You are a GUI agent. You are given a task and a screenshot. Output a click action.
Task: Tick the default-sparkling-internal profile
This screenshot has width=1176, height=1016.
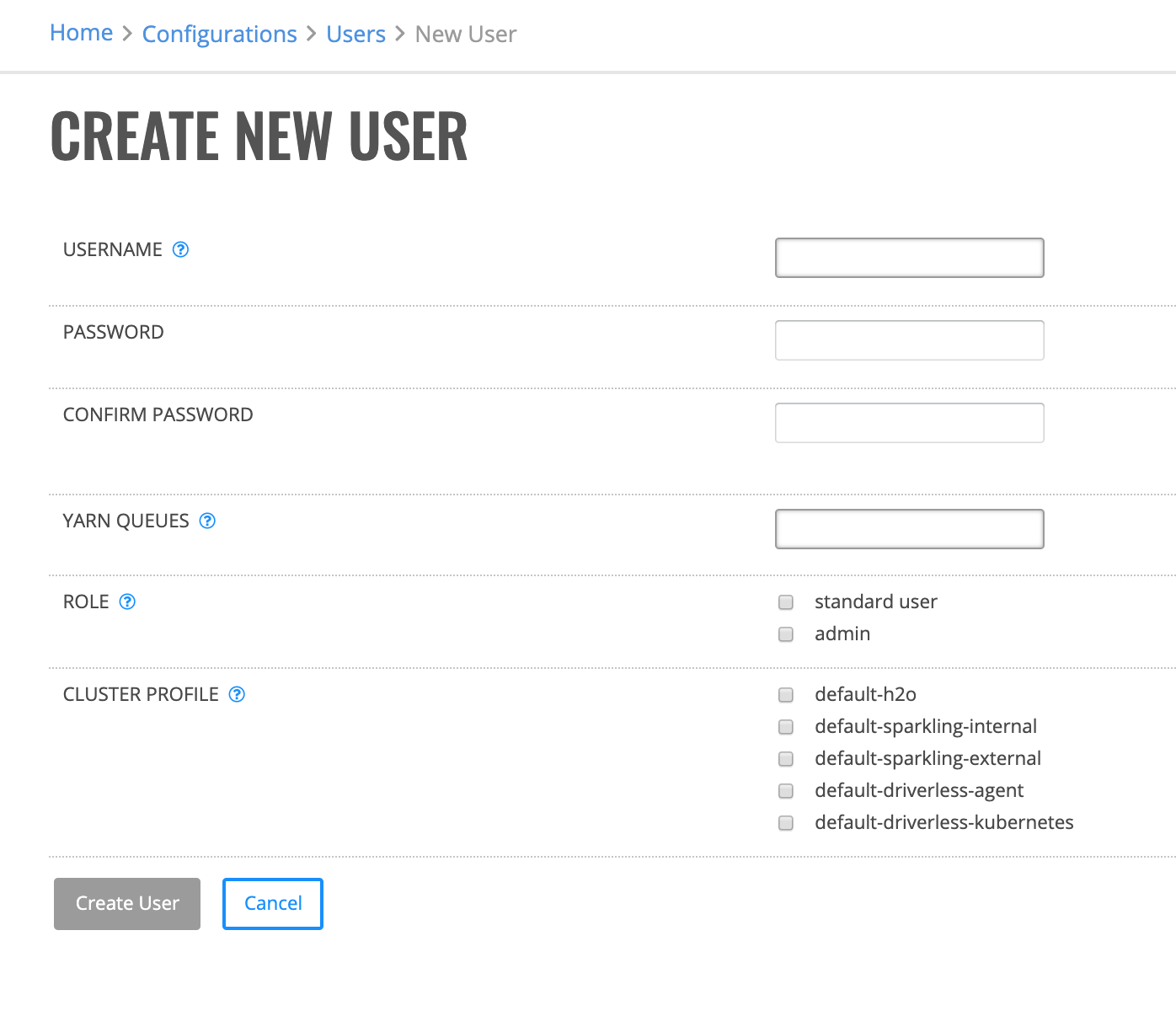point(786,727)
